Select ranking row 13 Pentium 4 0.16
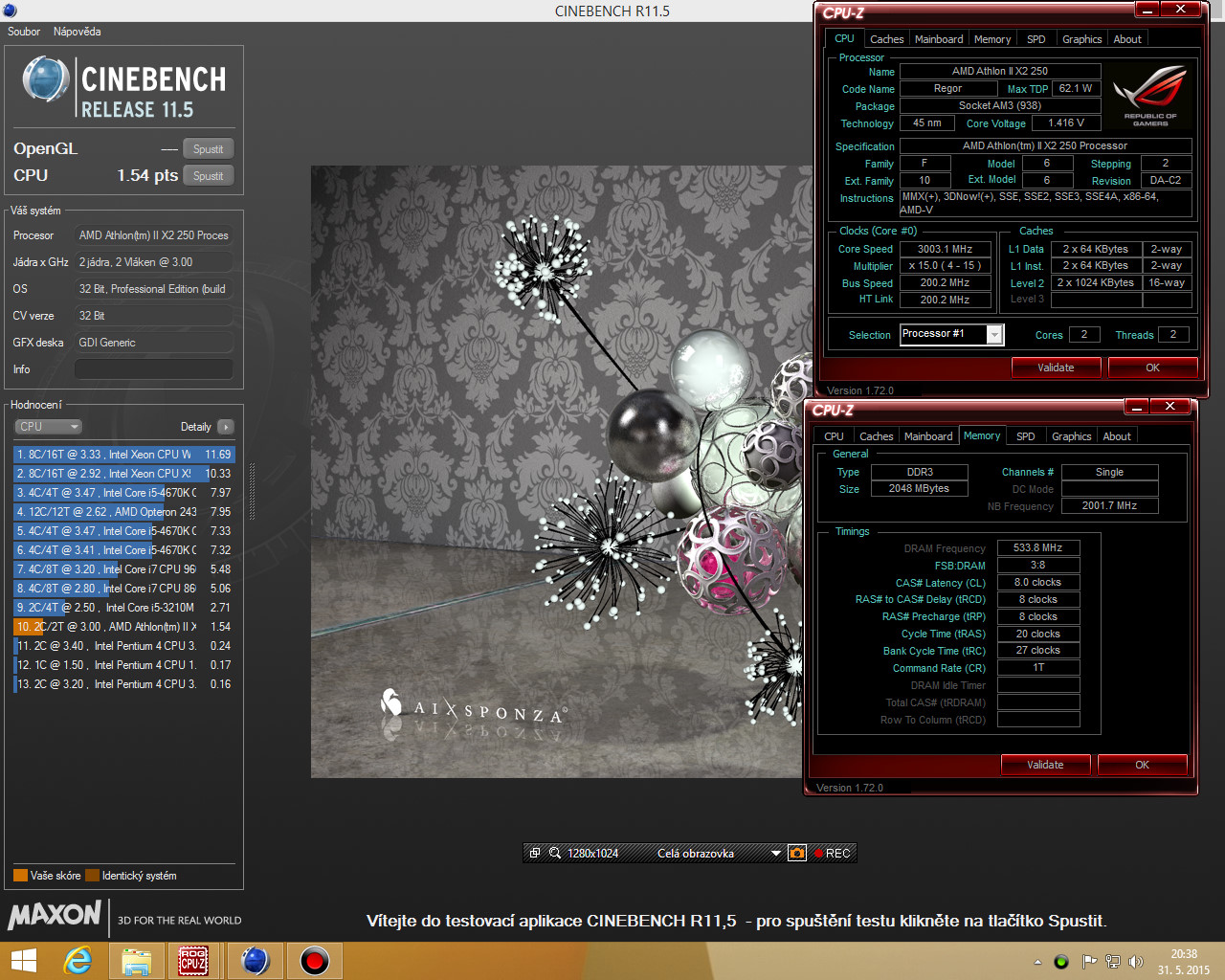Image resolution: width=1225 pixels, height=980 pixels. pyautogui.click(x=123, y=684)
